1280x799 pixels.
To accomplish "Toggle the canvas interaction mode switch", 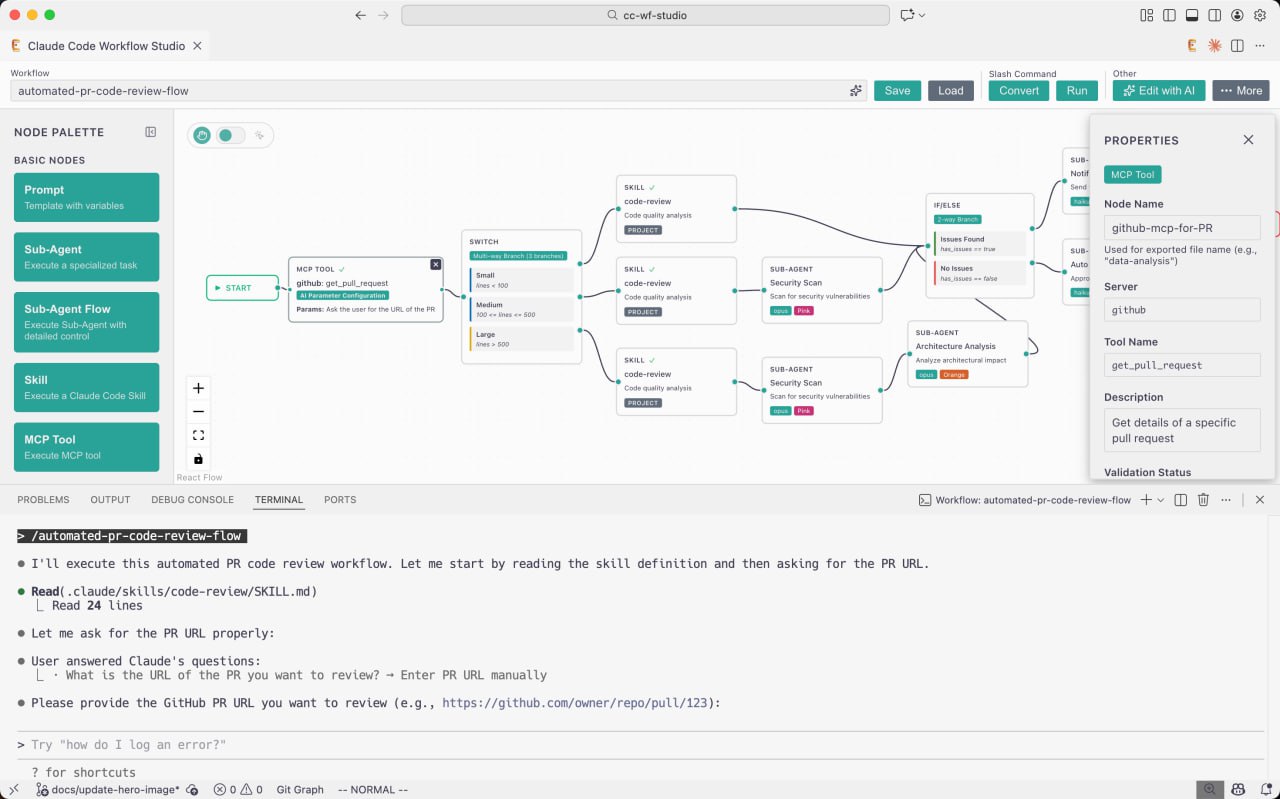I will tap(231, 135).
